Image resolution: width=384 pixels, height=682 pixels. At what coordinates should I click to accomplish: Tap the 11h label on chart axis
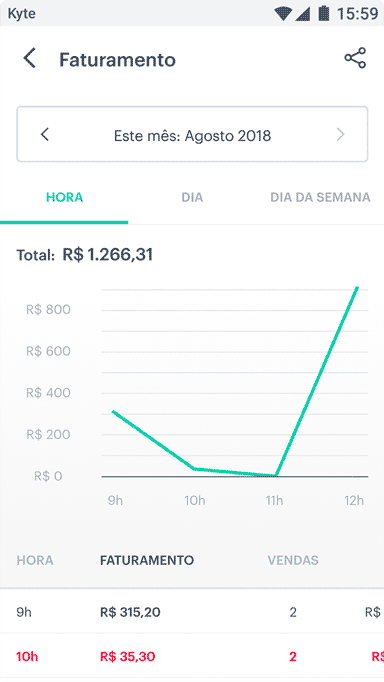click(274, 501)
